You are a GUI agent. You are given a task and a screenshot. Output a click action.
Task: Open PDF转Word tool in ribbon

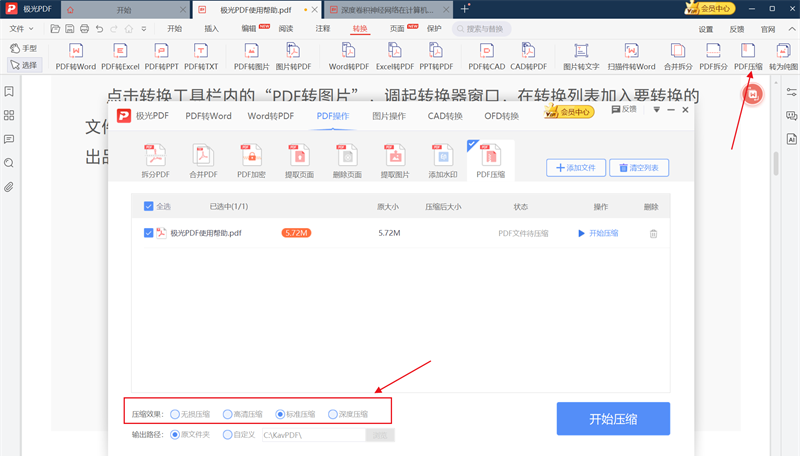76,57
